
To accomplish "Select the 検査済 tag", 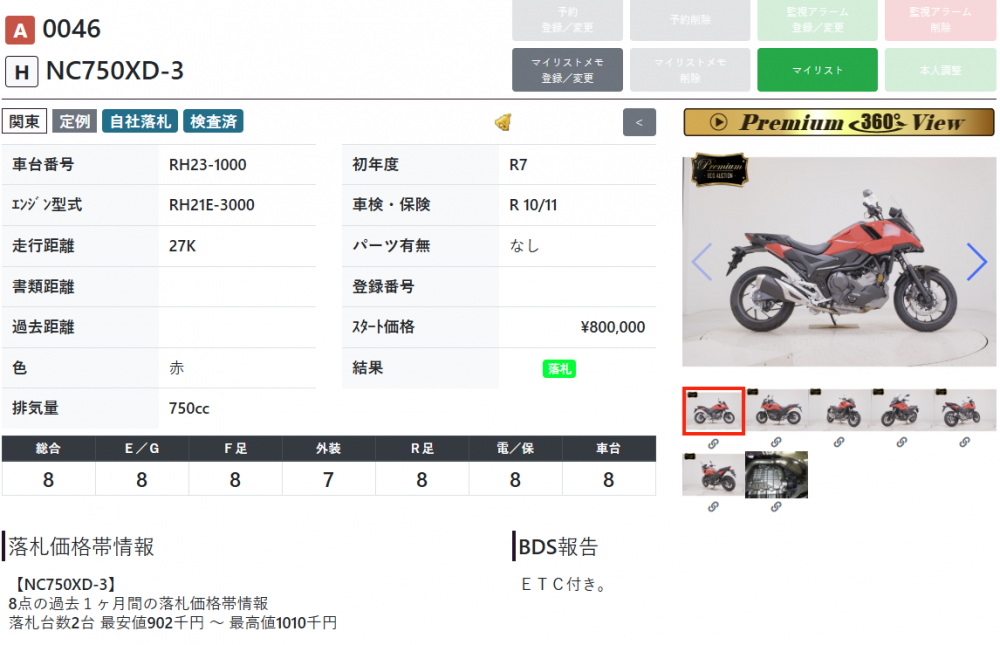I will pyautogui.click(x=213, y=122).
